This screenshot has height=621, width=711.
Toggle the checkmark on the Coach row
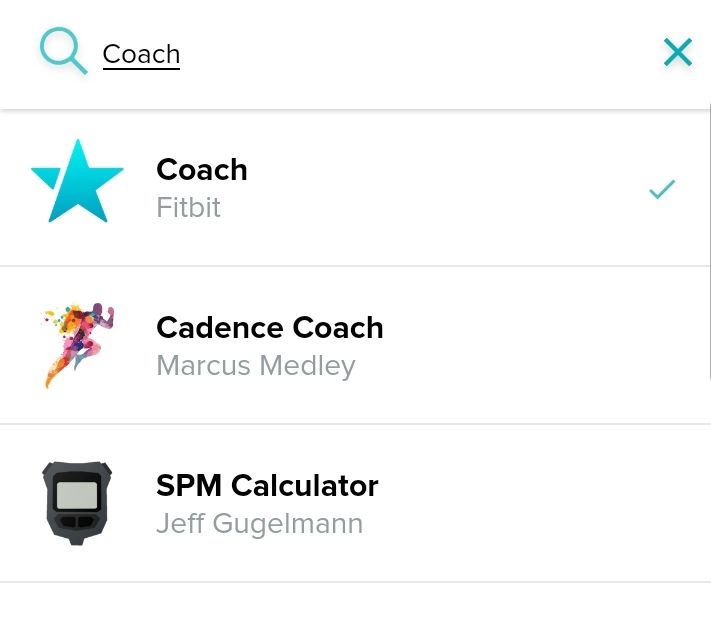click(662, 188)
